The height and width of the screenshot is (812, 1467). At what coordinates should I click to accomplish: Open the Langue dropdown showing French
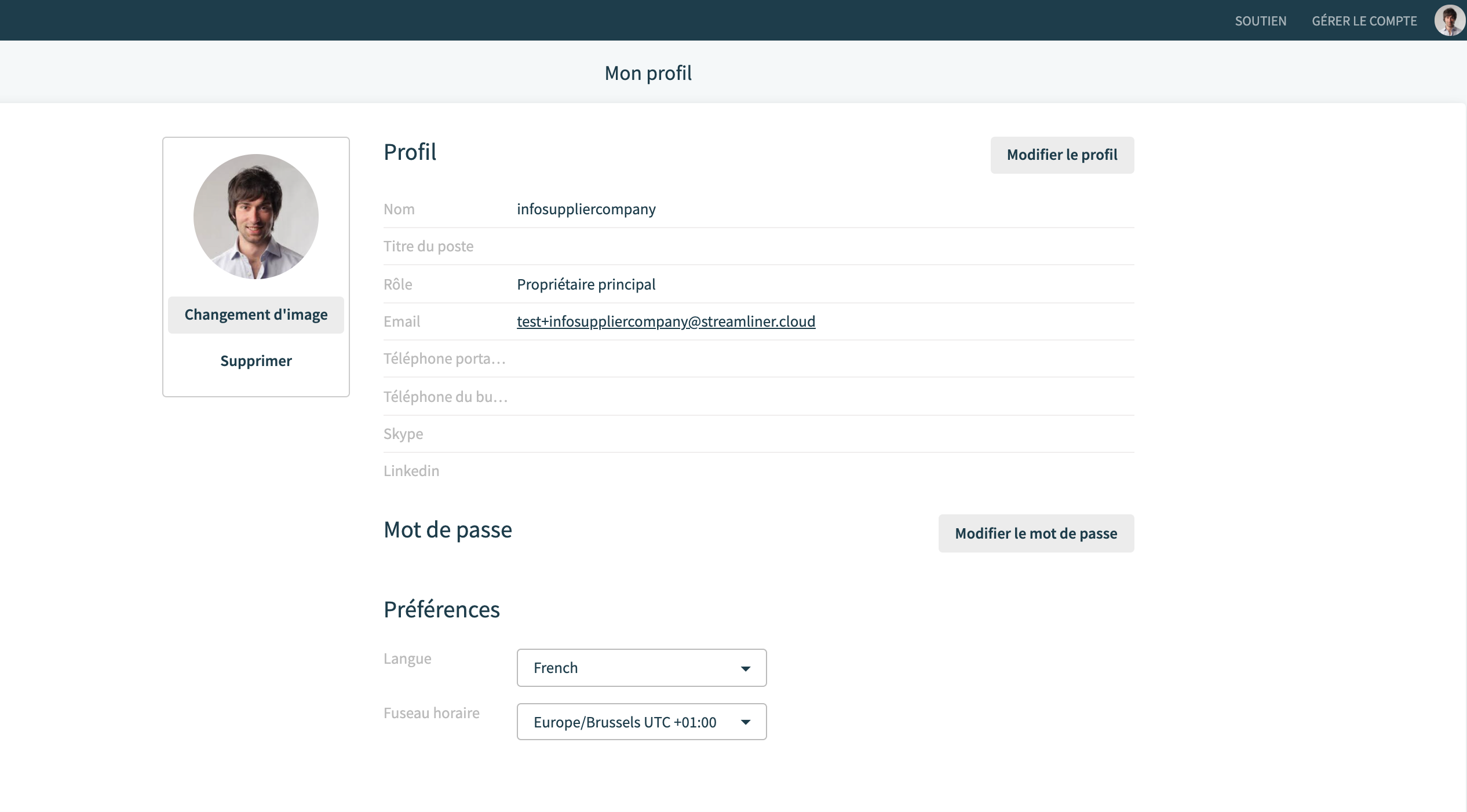(x=641, y=668)
